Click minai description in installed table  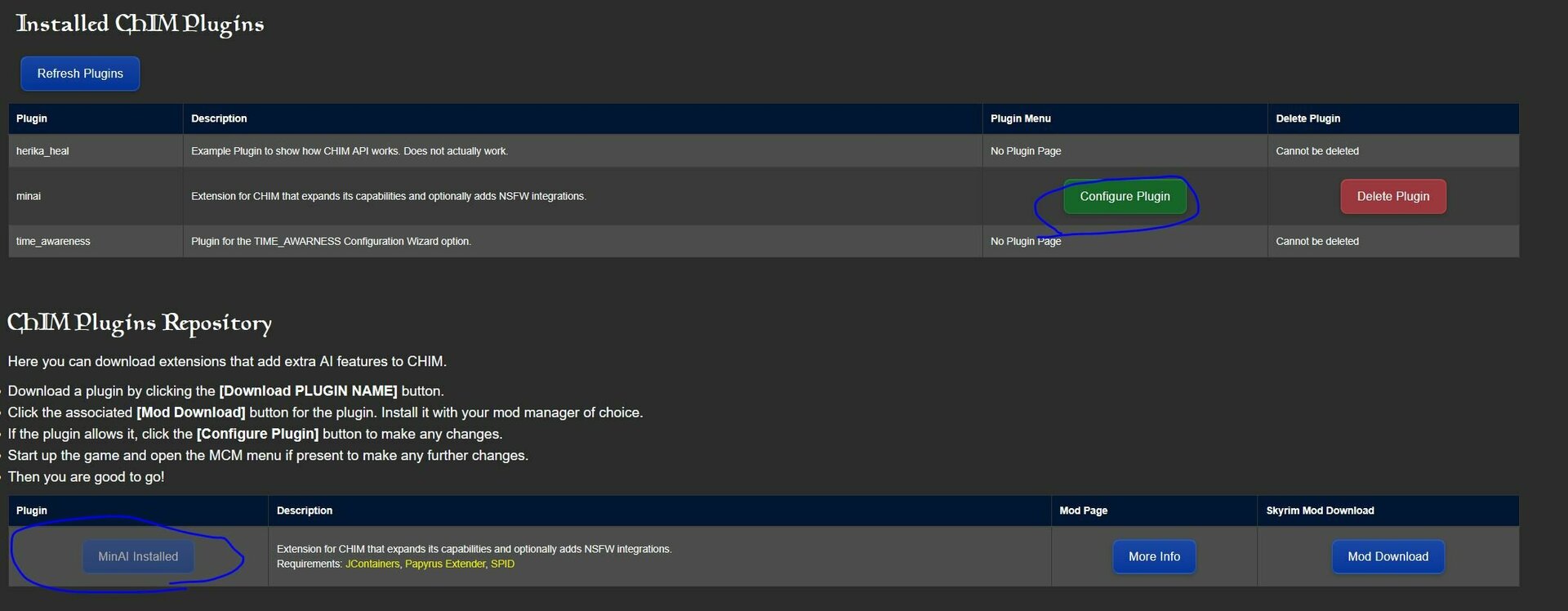coord(389,196)
